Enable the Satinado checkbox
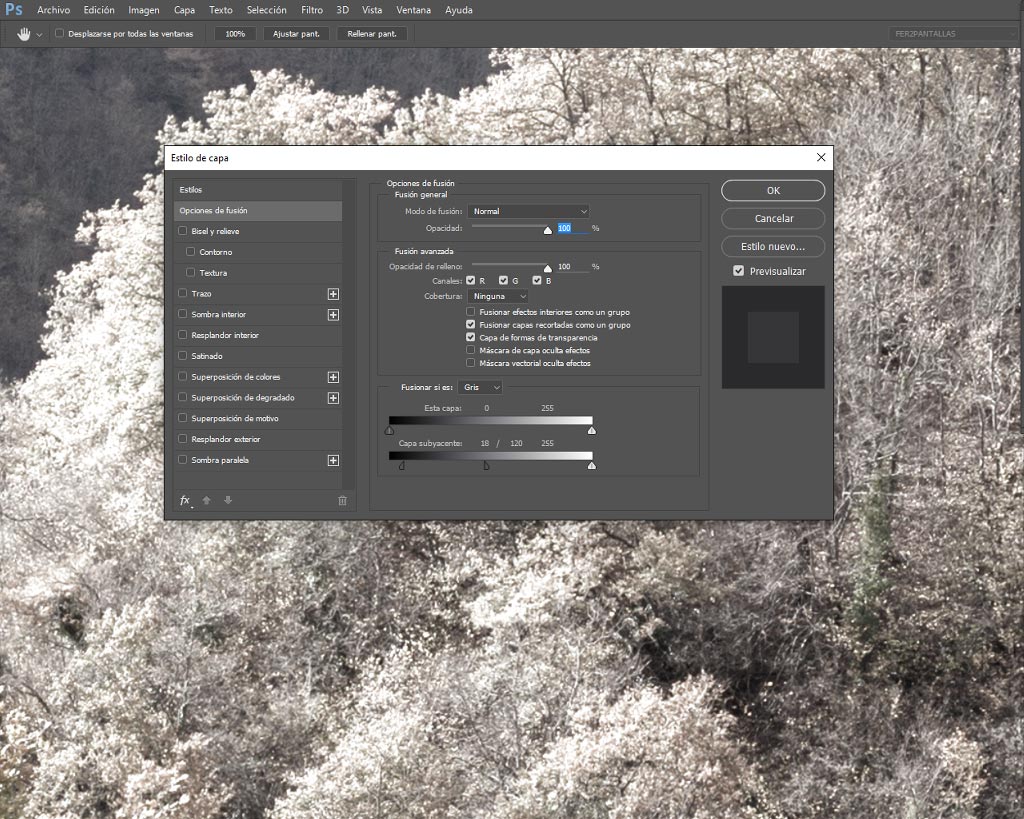The width and height of the screenshot is (1024, 819). coord(183,356)
